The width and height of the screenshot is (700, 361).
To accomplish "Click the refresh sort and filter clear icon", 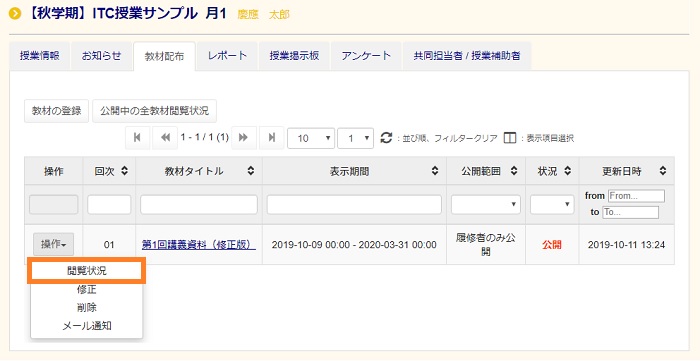I will click(386, 137).
